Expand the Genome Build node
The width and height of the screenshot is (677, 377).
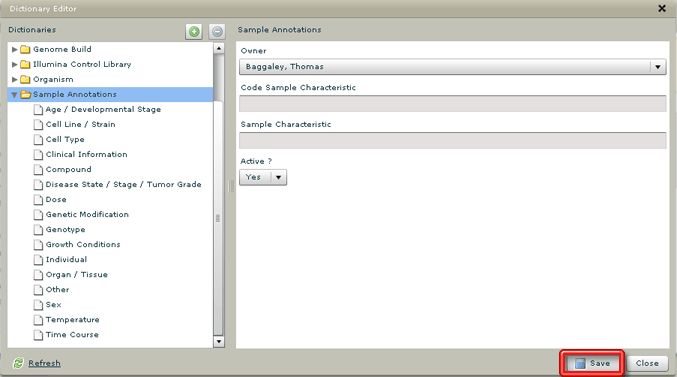14,49
